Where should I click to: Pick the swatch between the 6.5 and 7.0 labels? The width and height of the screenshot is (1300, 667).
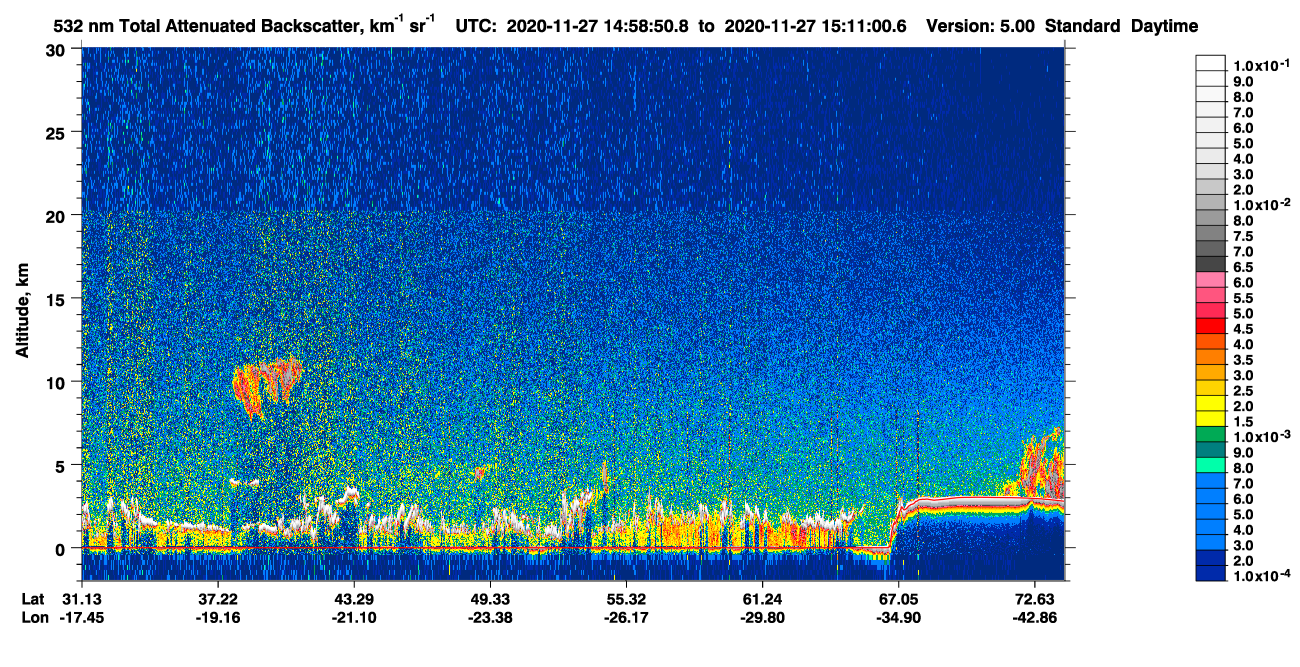pos(1211,263)
